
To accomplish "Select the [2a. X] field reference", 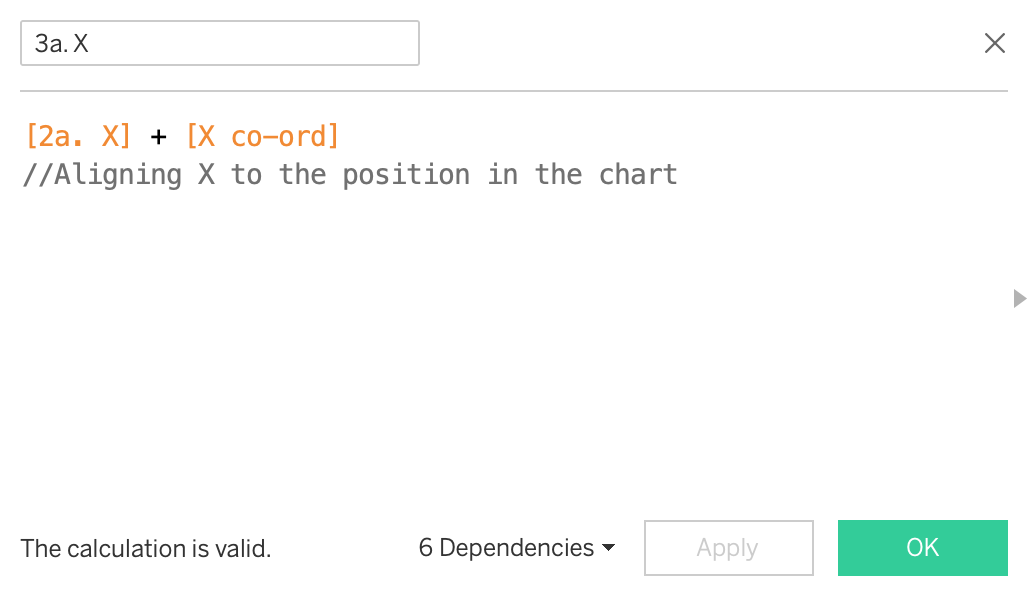I will pos(78,136).
